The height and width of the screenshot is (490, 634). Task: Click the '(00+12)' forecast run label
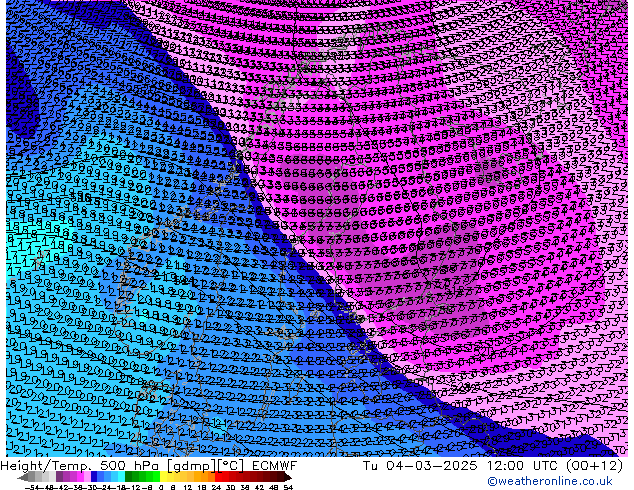(594, 466)
